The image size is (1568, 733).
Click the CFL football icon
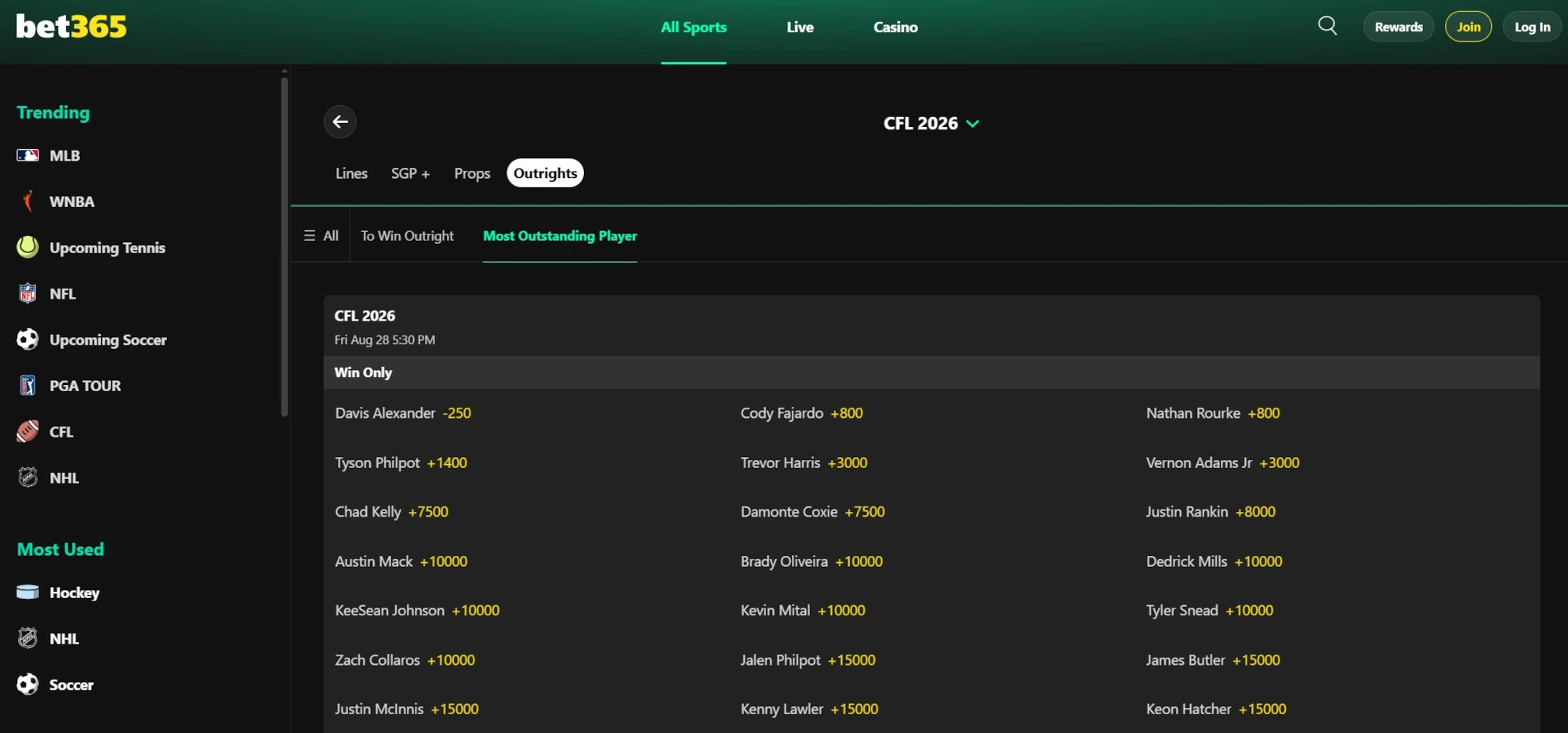pos(27,431)
